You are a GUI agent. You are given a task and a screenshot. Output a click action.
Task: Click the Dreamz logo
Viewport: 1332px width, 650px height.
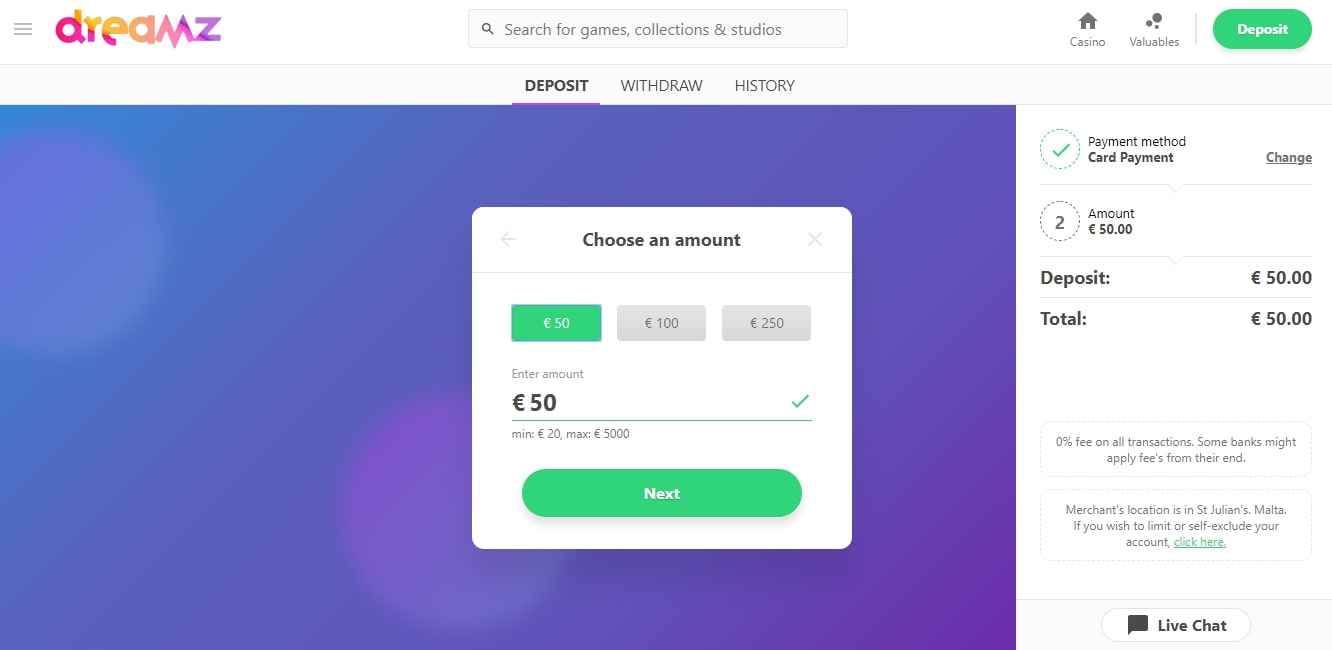tap(138, 29)
